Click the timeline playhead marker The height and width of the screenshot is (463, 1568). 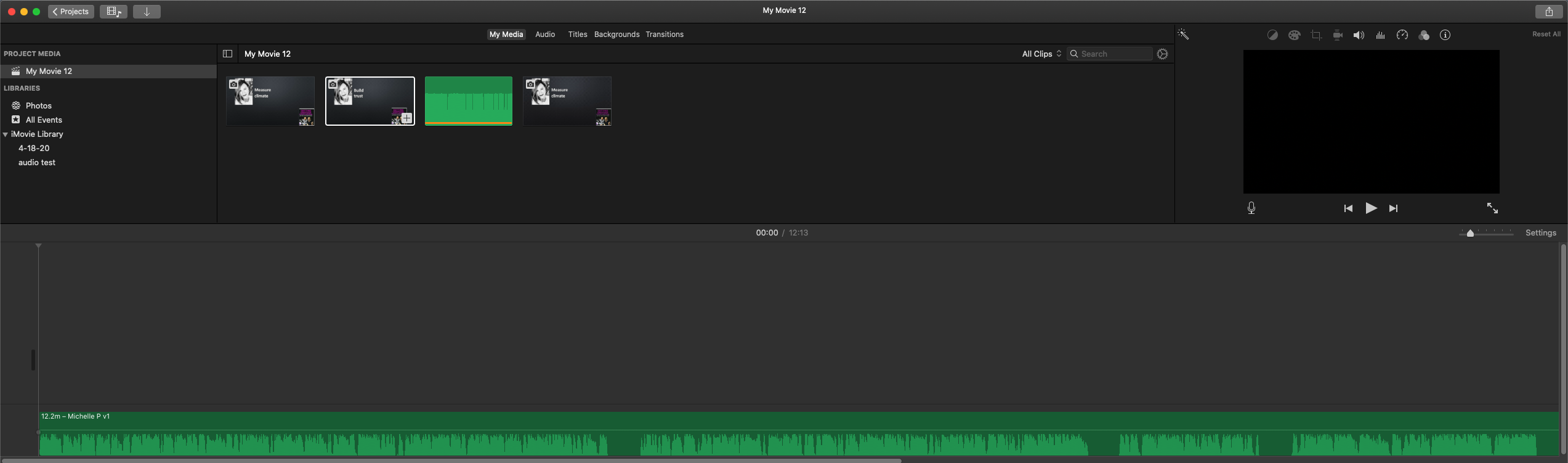(38, 246)
